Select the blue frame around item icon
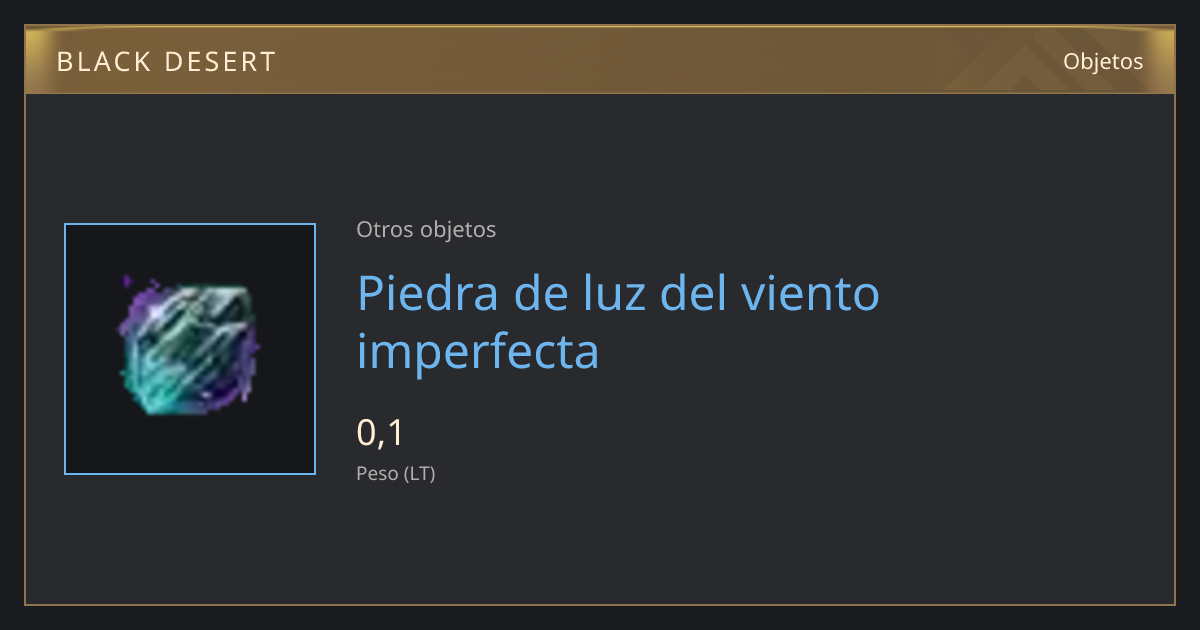 (x=190, y=349)
